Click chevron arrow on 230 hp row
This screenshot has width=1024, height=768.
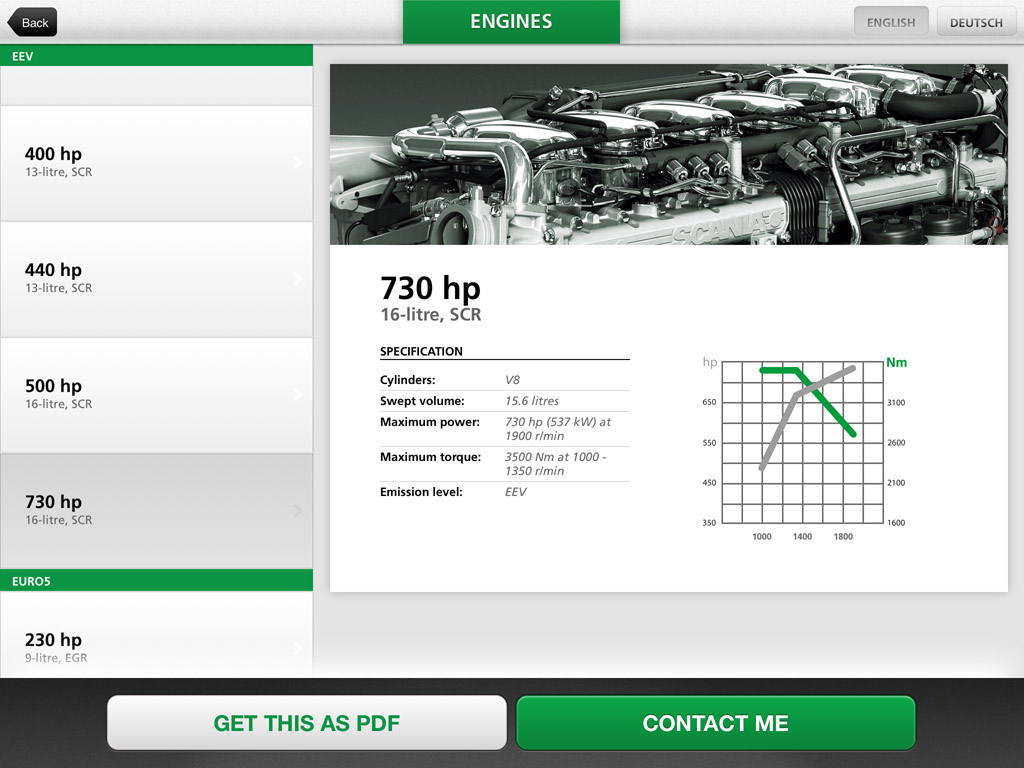click(298, 648)
